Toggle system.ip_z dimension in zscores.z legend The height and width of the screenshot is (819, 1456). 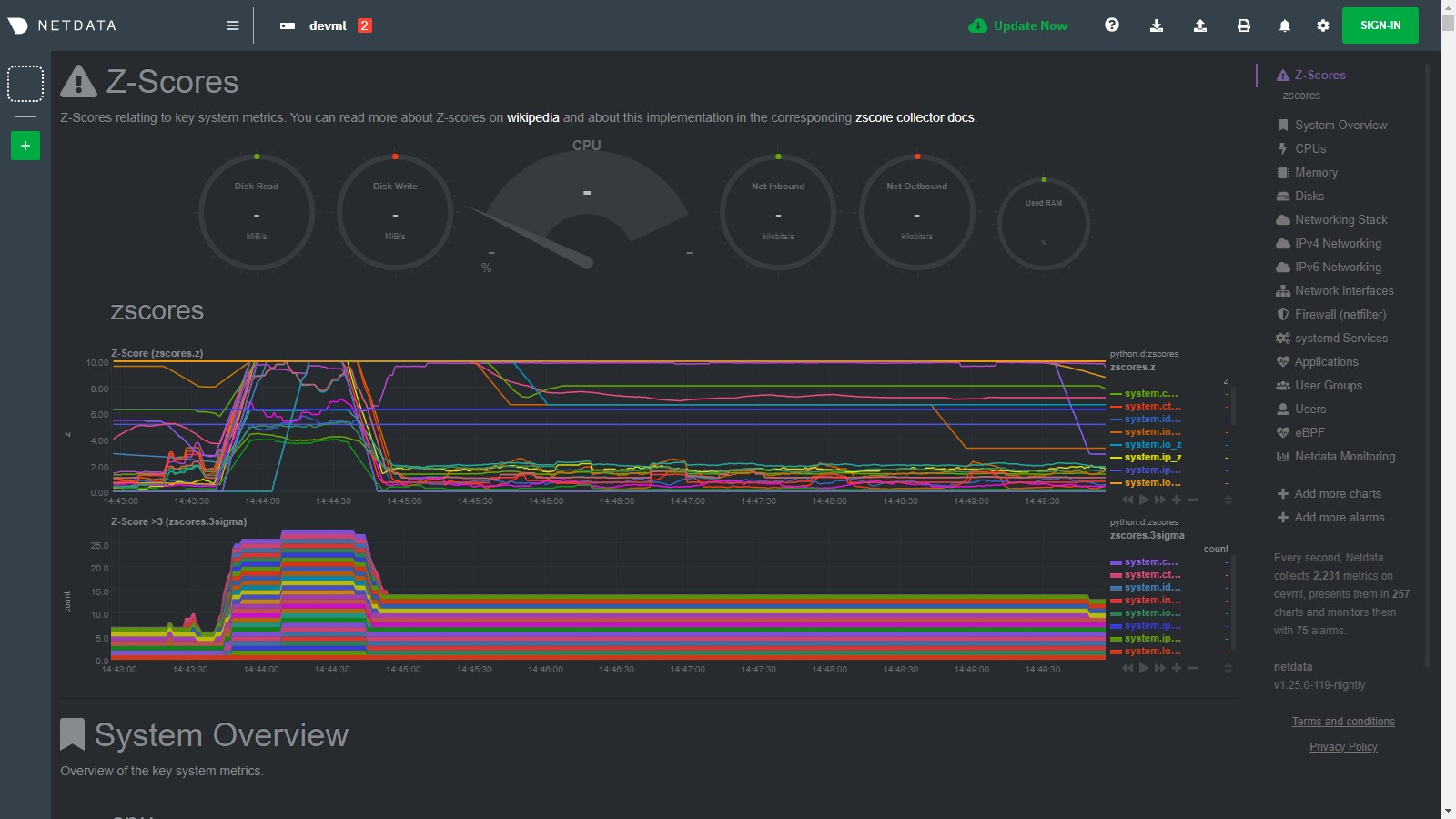[1146, 457]
